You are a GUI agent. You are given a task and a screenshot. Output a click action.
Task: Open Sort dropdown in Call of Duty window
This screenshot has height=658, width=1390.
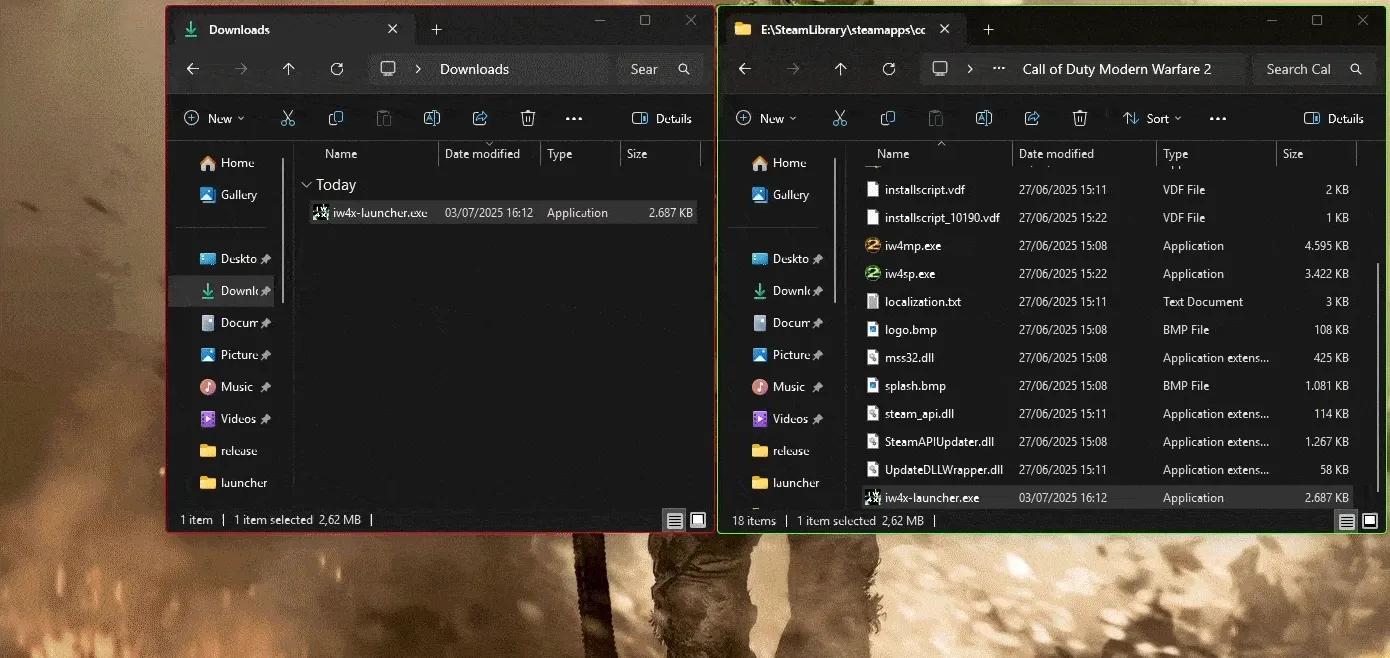coord(1152,118)
